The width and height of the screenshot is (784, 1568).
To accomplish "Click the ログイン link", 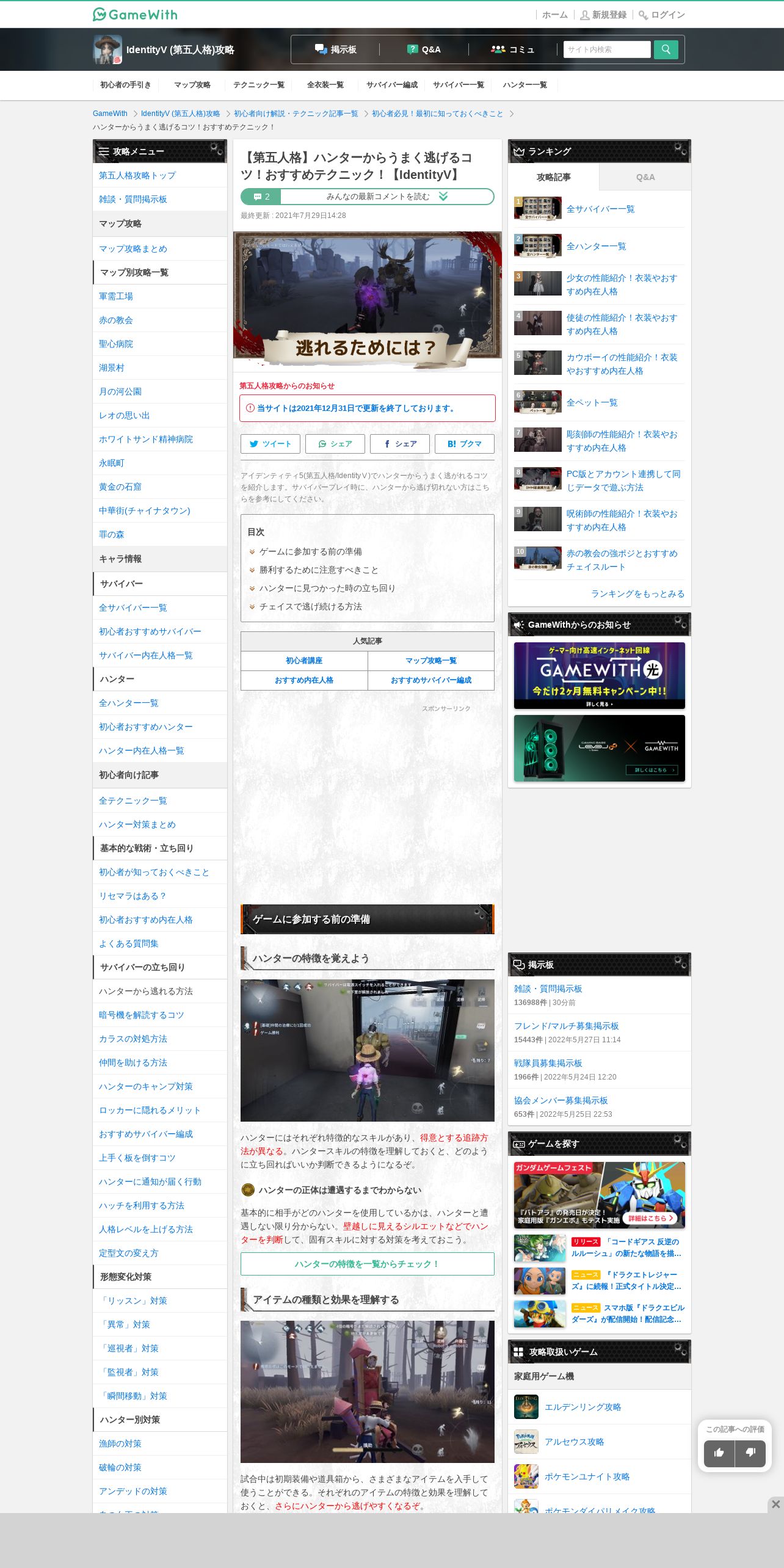I will [x=662, y=15].
